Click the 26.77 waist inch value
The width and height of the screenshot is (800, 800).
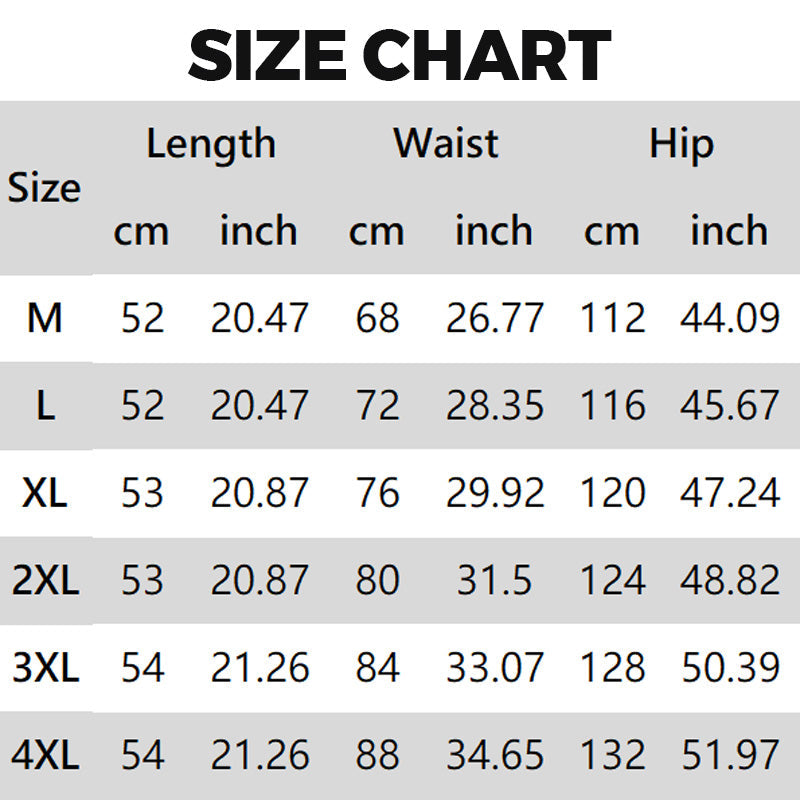494,318
